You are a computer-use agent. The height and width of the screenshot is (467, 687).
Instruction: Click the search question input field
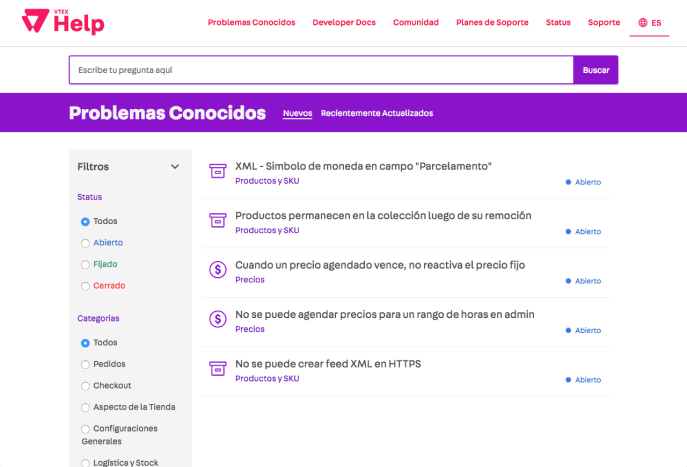point(321,70)
